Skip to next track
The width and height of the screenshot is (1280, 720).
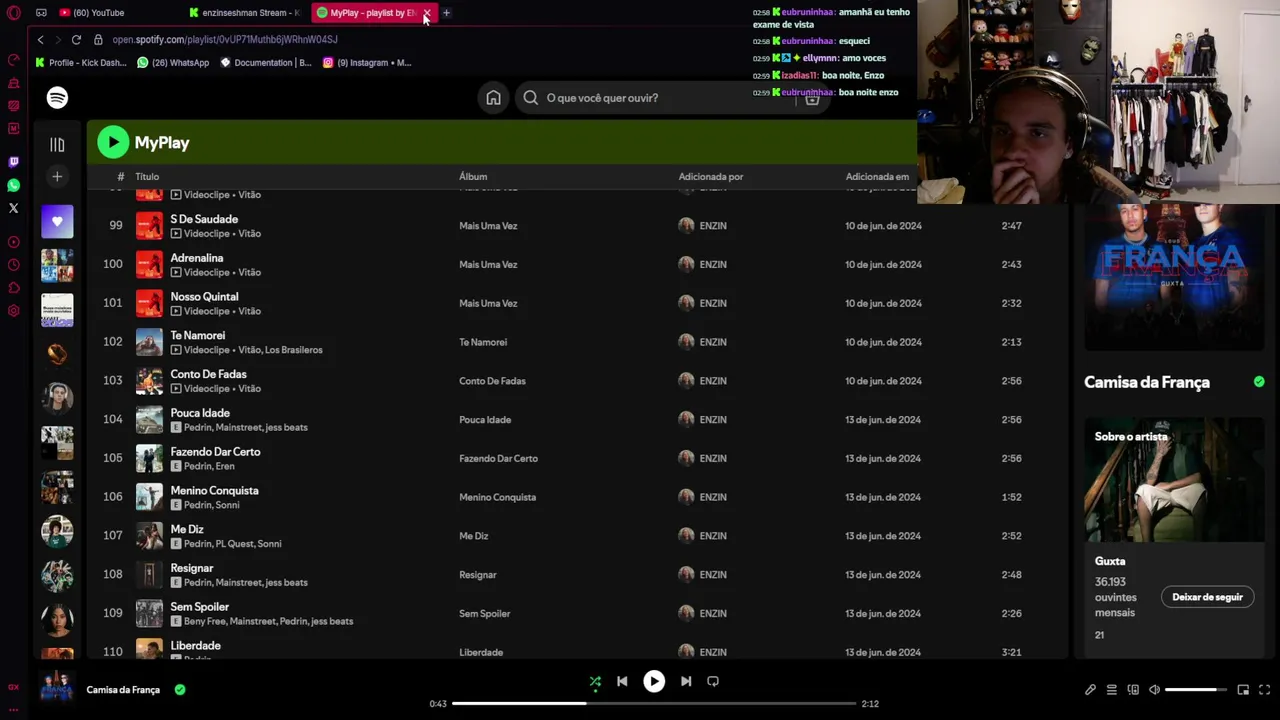point(686,681)
